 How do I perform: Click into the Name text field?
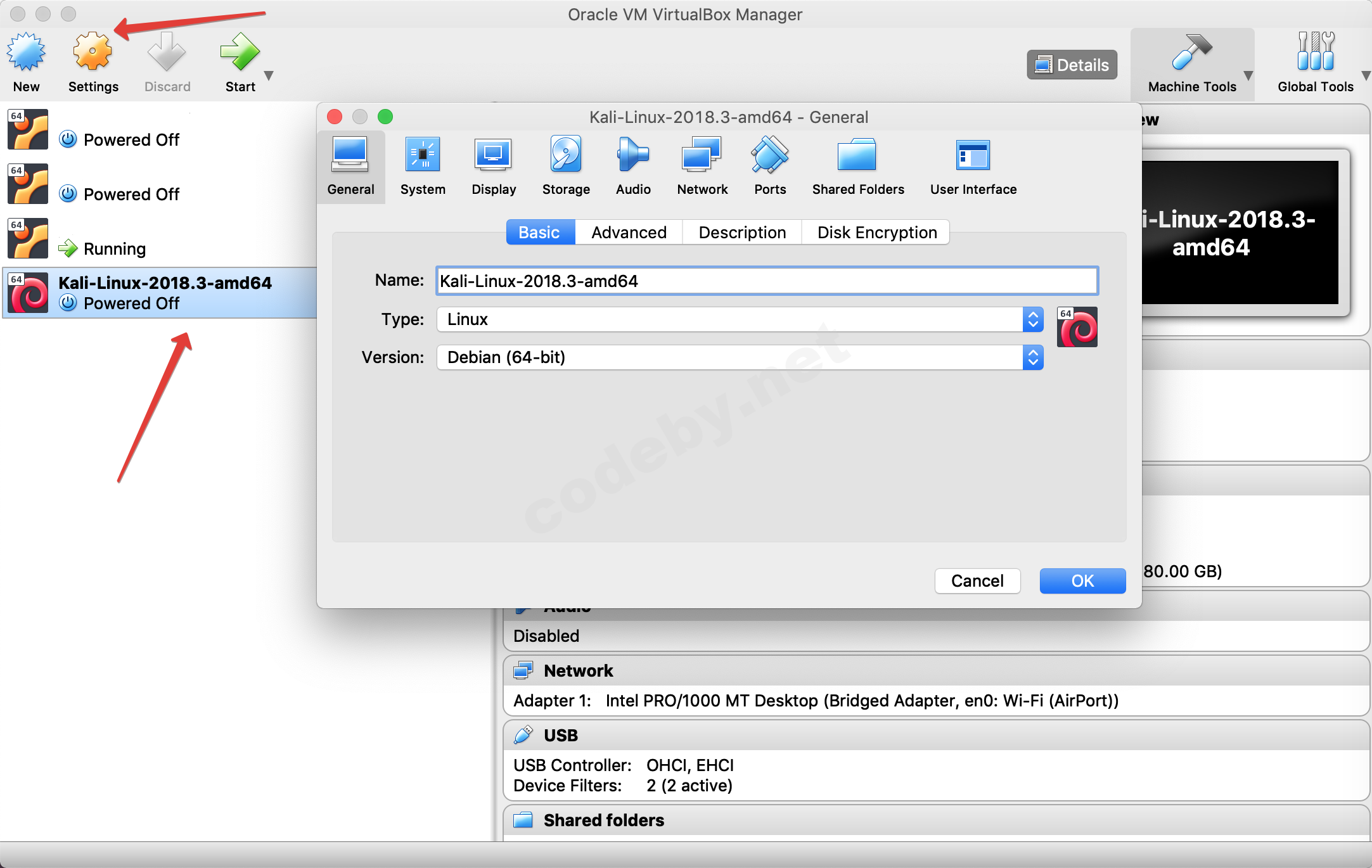pyautogui.click(x=766, y=281)
